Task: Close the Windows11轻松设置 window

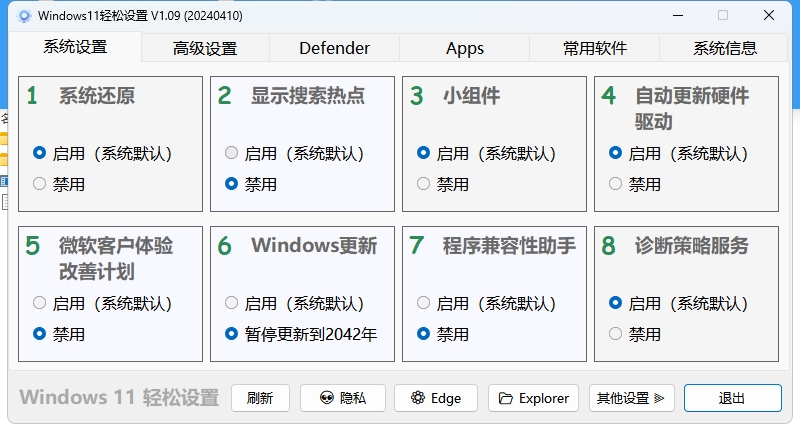Action: (769, 15)
